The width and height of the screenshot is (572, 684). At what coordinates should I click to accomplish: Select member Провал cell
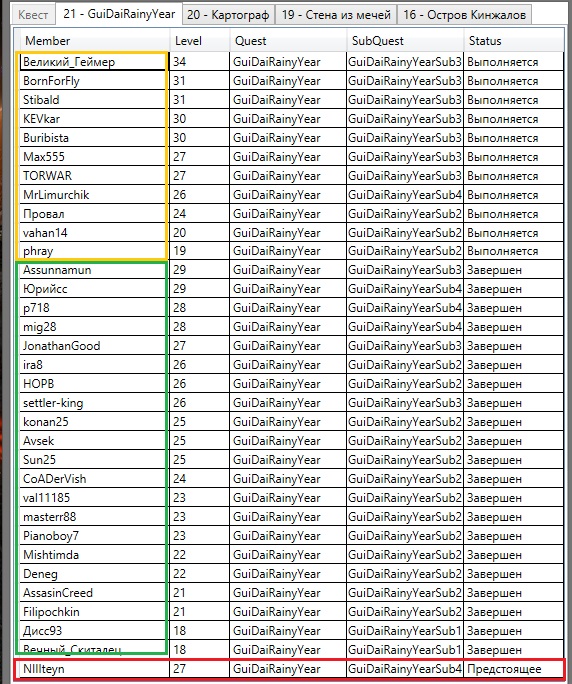coord(93,213)
